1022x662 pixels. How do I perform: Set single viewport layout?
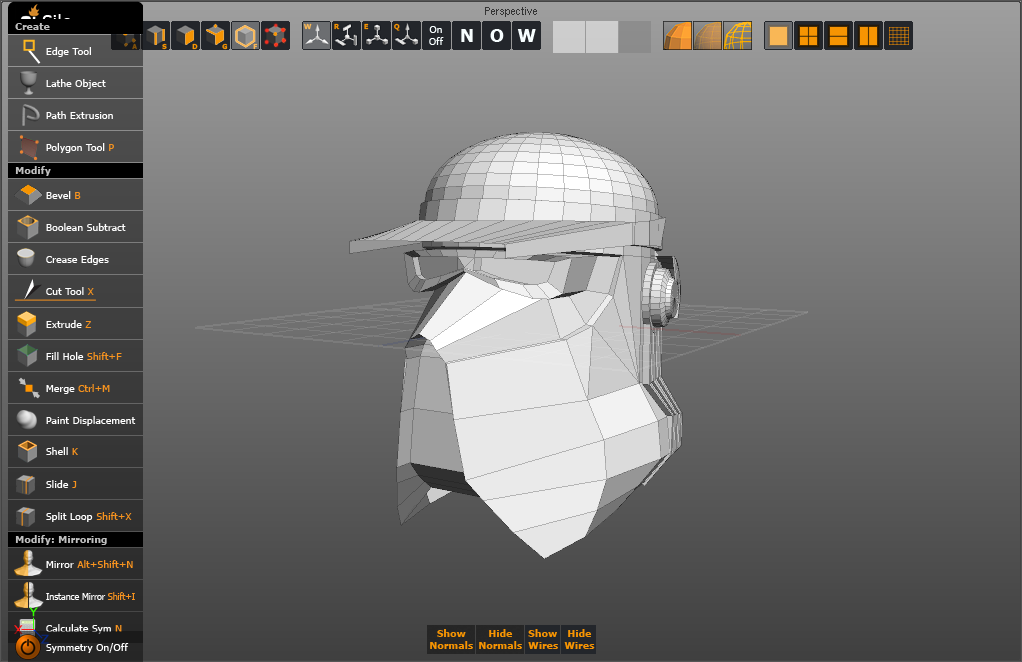[778, 36]
